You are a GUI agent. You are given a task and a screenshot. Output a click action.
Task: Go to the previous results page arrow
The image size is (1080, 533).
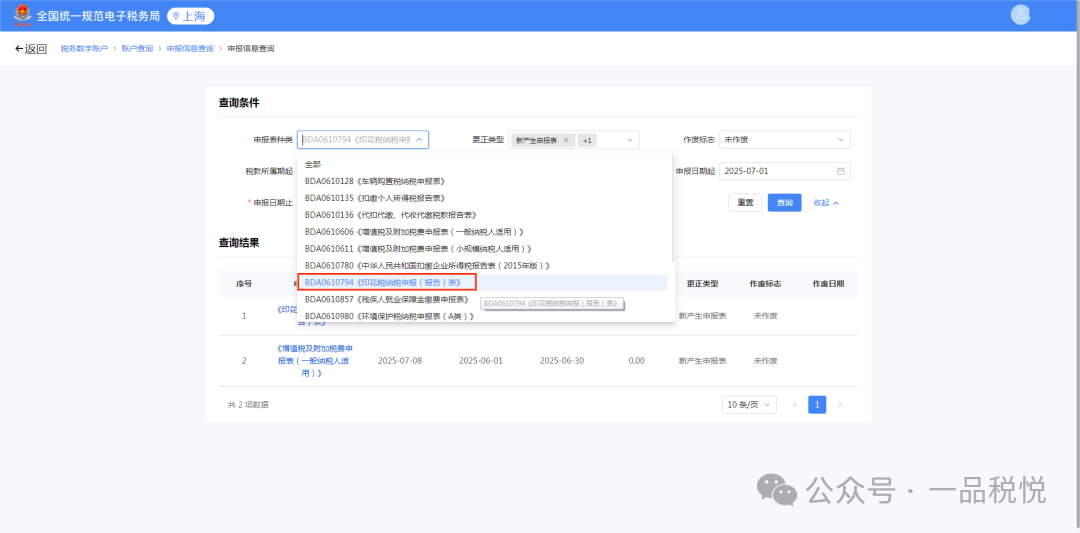pyautogui.click(x=795, y=405)
